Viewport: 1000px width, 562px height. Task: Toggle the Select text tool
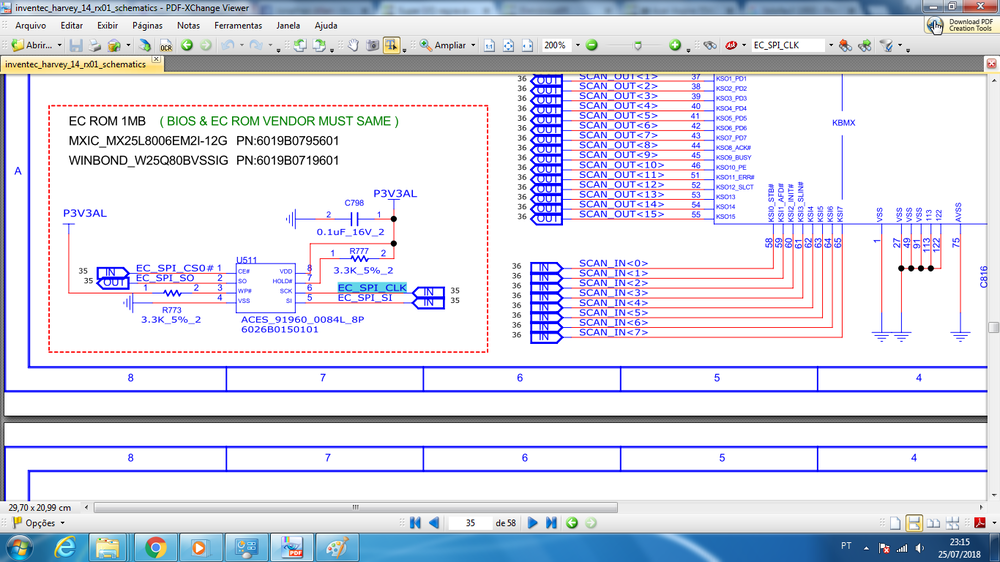(x=391, y=46)
